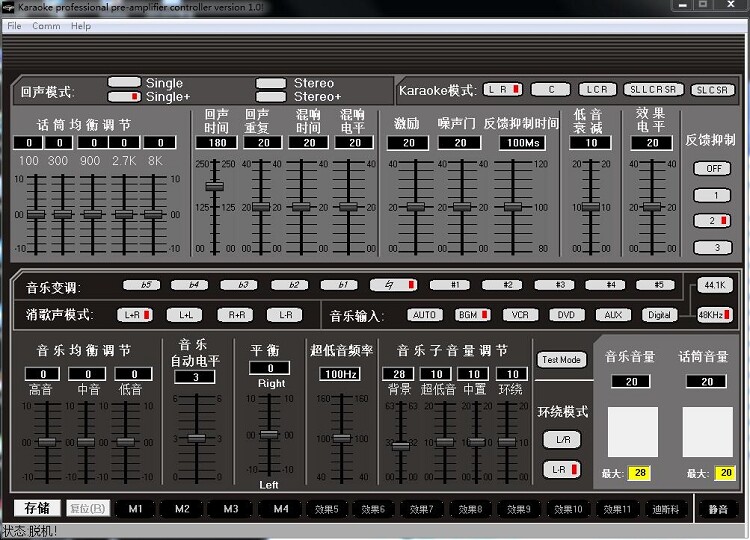The height and width of the screenshot is (540, 750).
Task: Click the 100 Hz mic EQ slider
Action: tap(36, 214)
